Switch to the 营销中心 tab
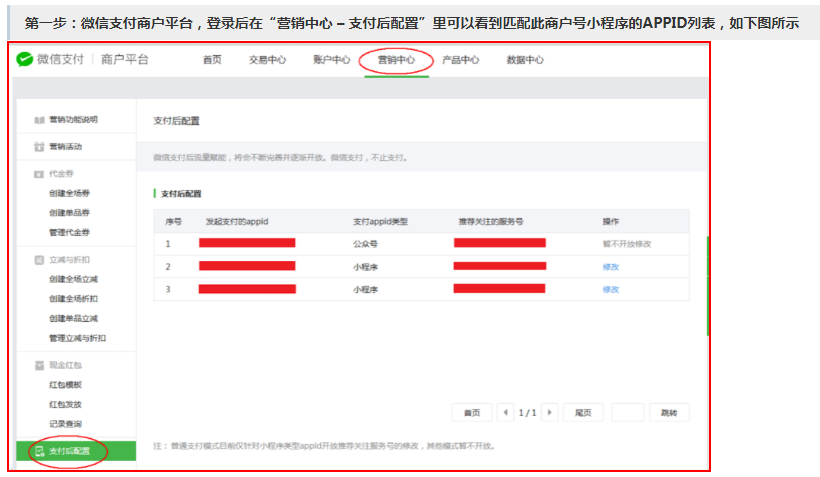 (396, 60)
